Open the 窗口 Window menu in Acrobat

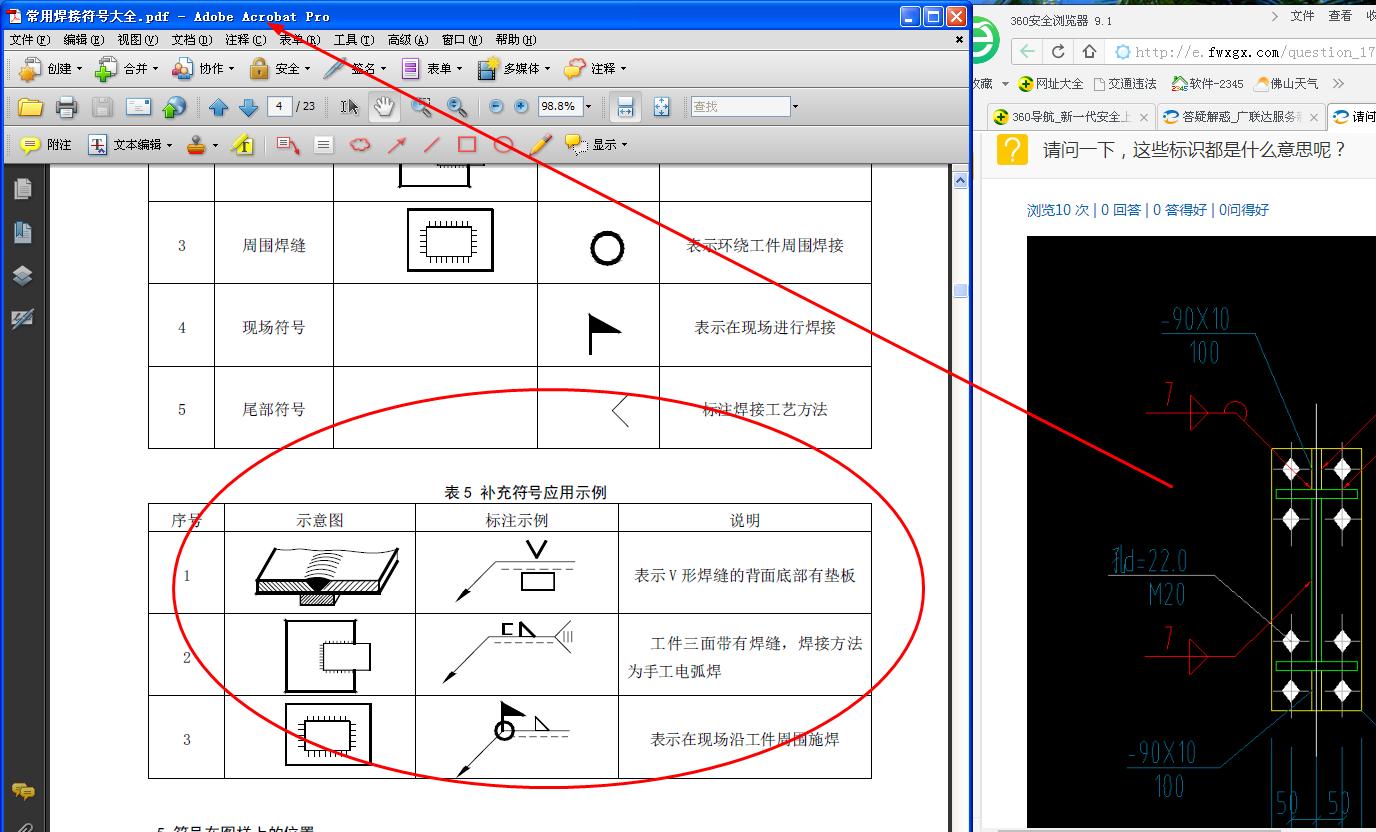[x=461, y=40]
